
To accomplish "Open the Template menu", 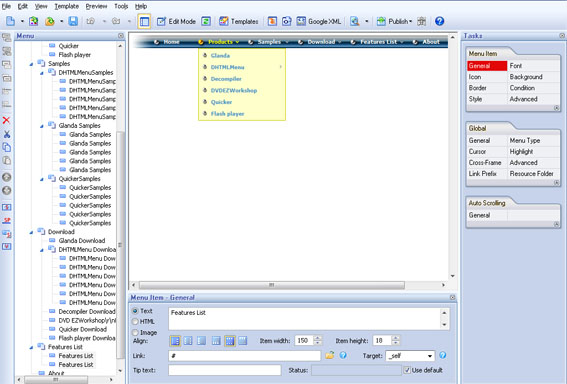I will pyautogui.click(x=67, y=6).
